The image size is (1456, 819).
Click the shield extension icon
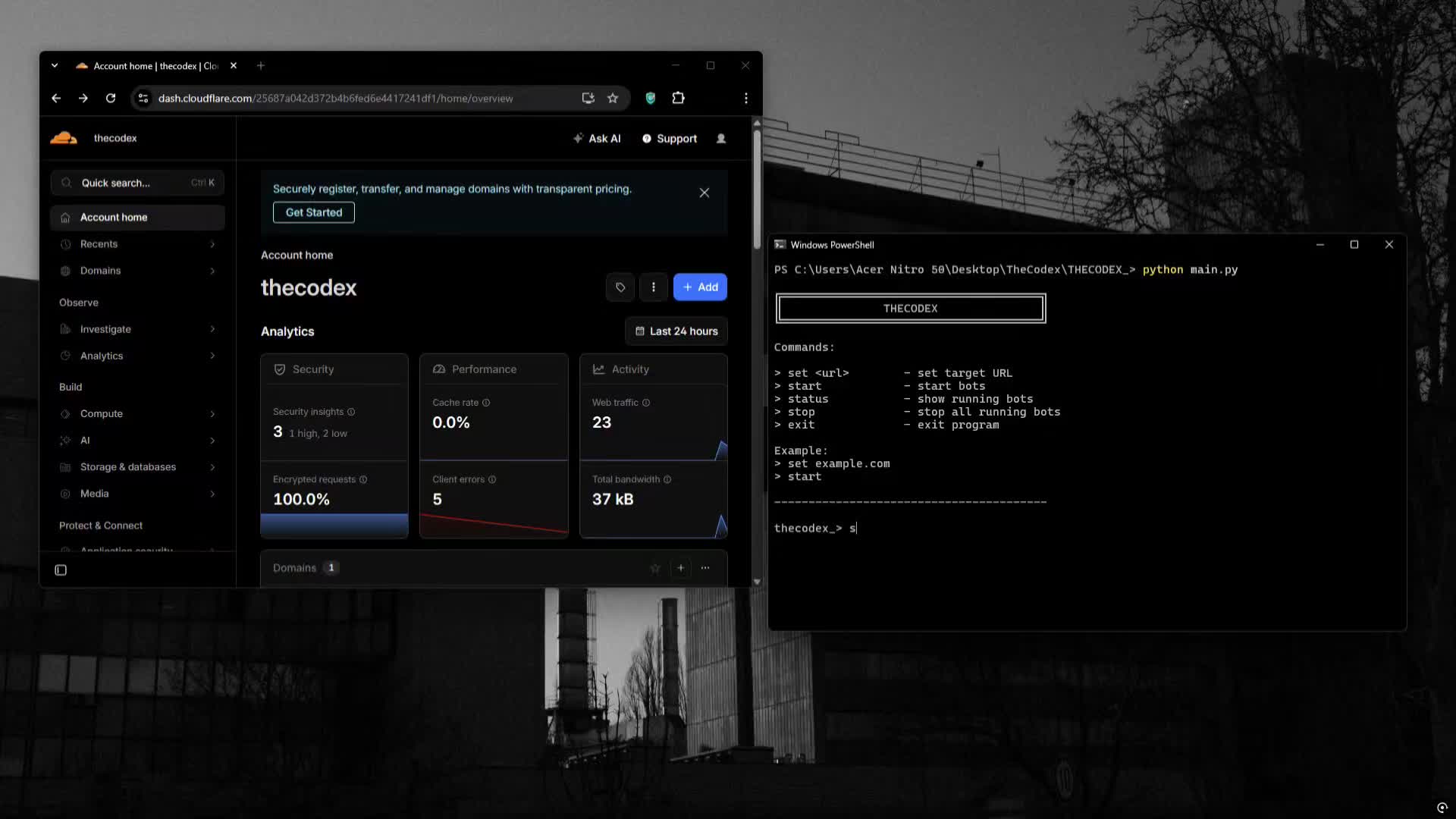(x=650, y=99)
